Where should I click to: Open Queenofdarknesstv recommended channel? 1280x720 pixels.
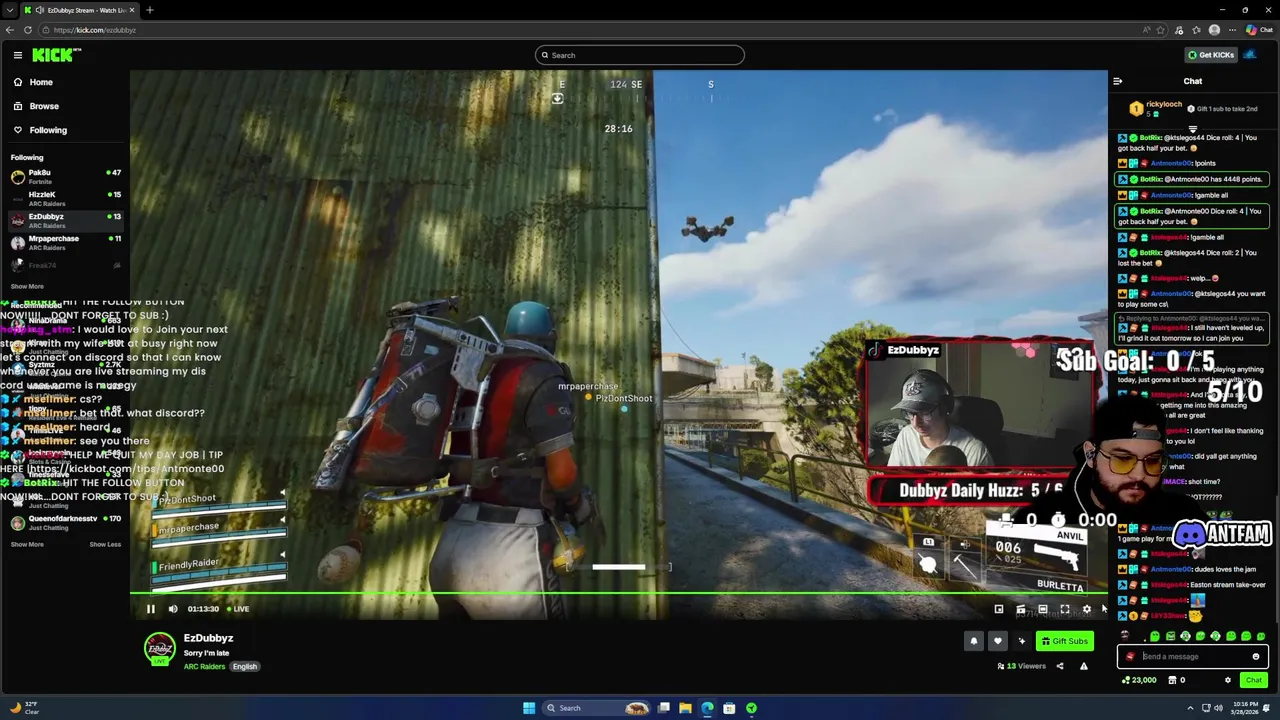[65, 523]
